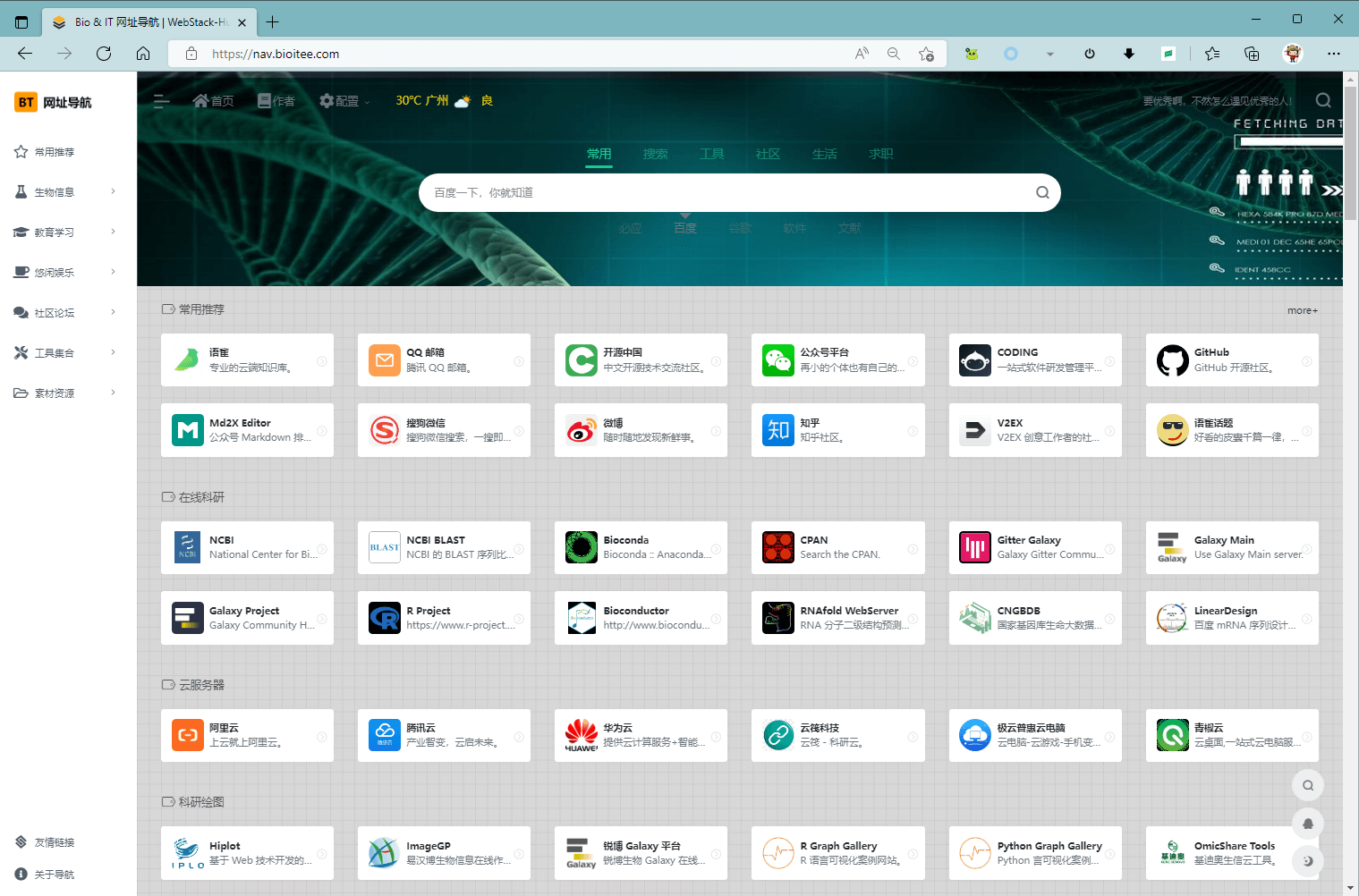Add this page to favorites star
Screen dimensions: 1359x896
click(926, 54)
